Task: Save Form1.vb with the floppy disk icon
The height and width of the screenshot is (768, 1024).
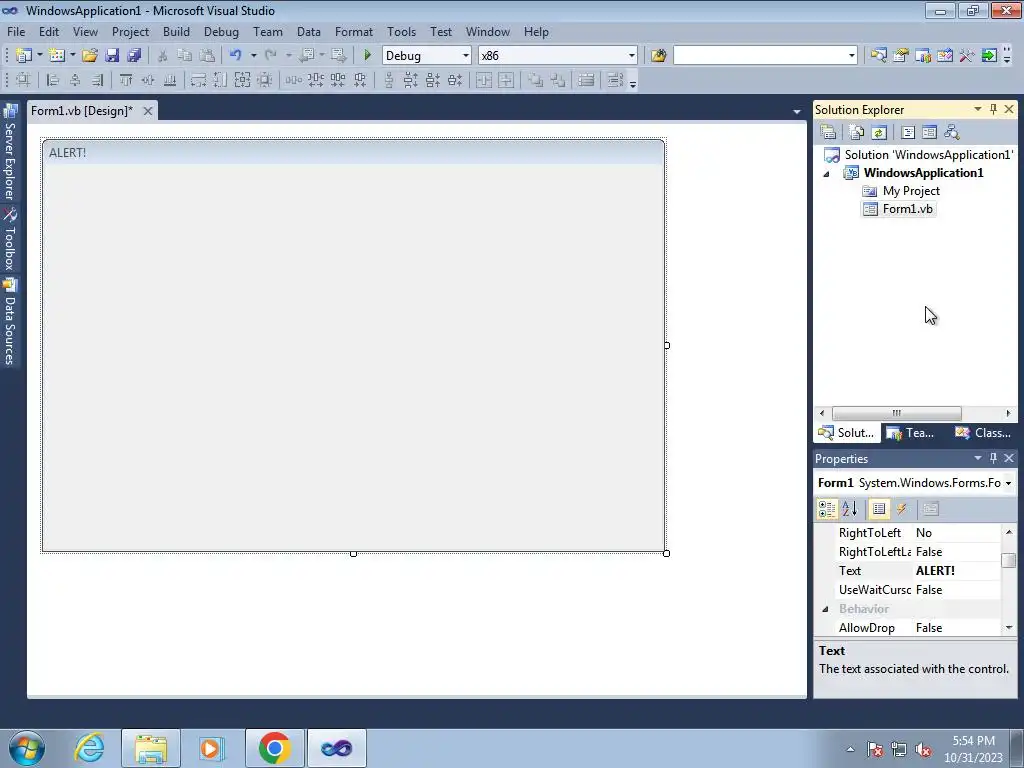Action: coord(112,56)
